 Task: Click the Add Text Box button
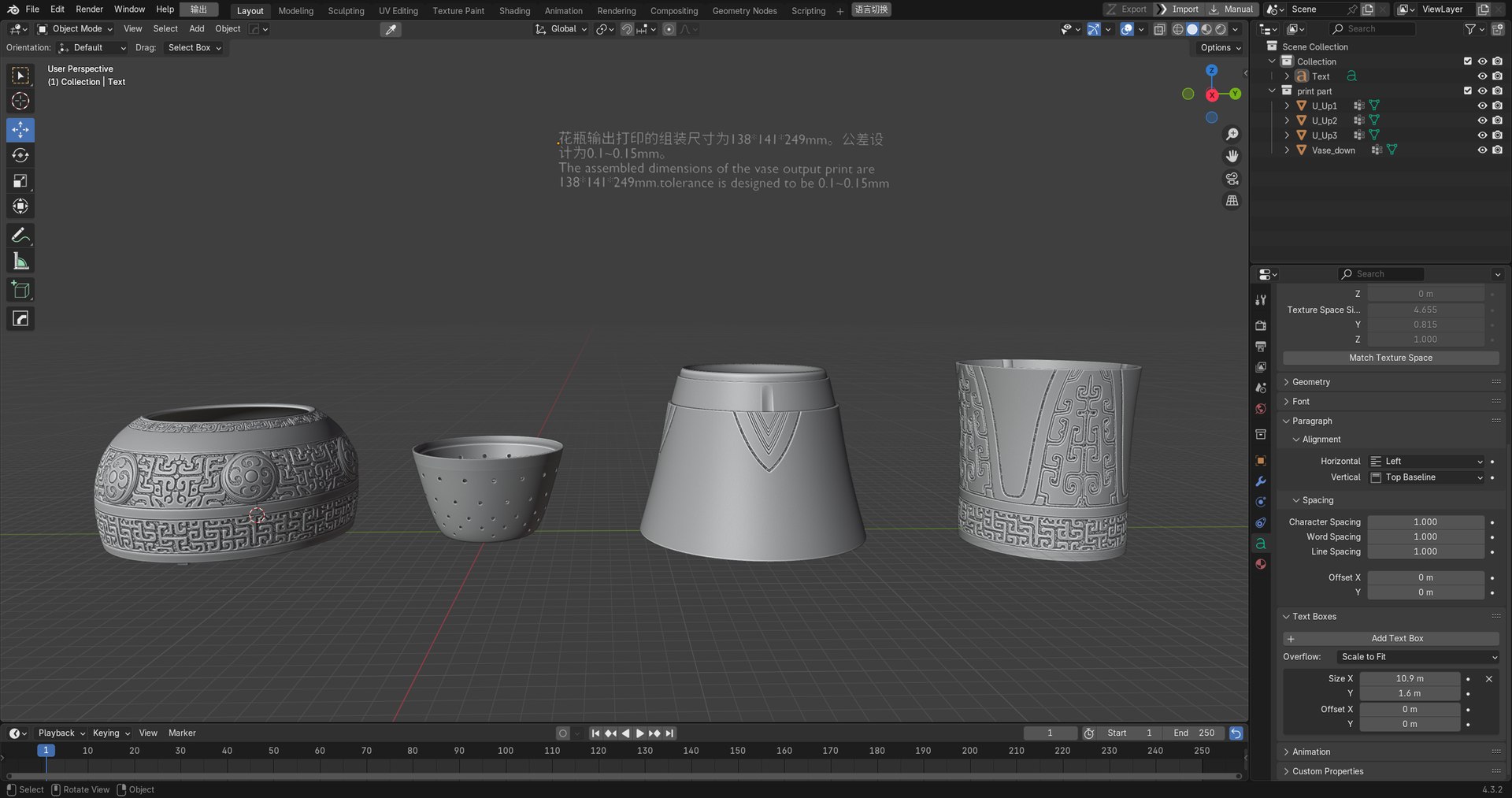point(1391,639)
